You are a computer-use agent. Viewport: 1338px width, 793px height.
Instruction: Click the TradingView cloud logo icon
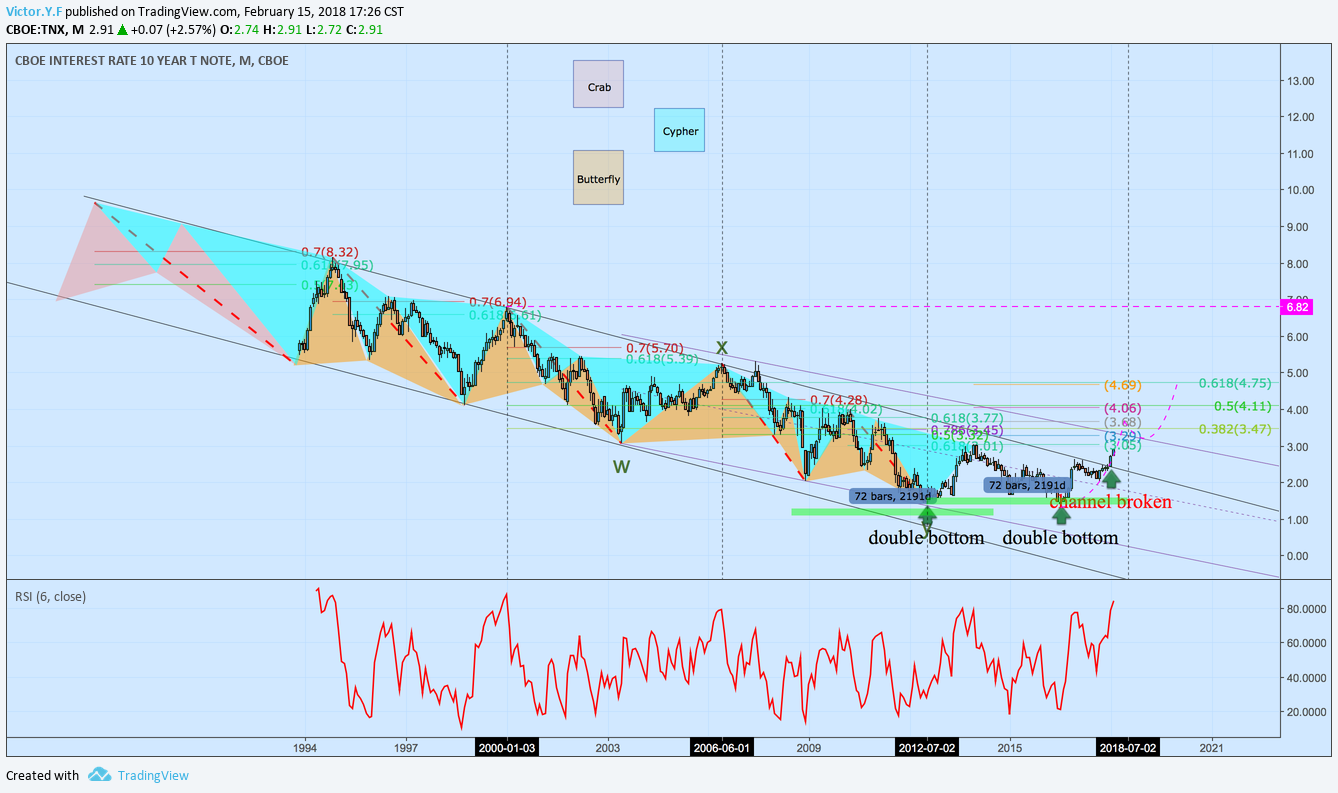click(98, 775)
